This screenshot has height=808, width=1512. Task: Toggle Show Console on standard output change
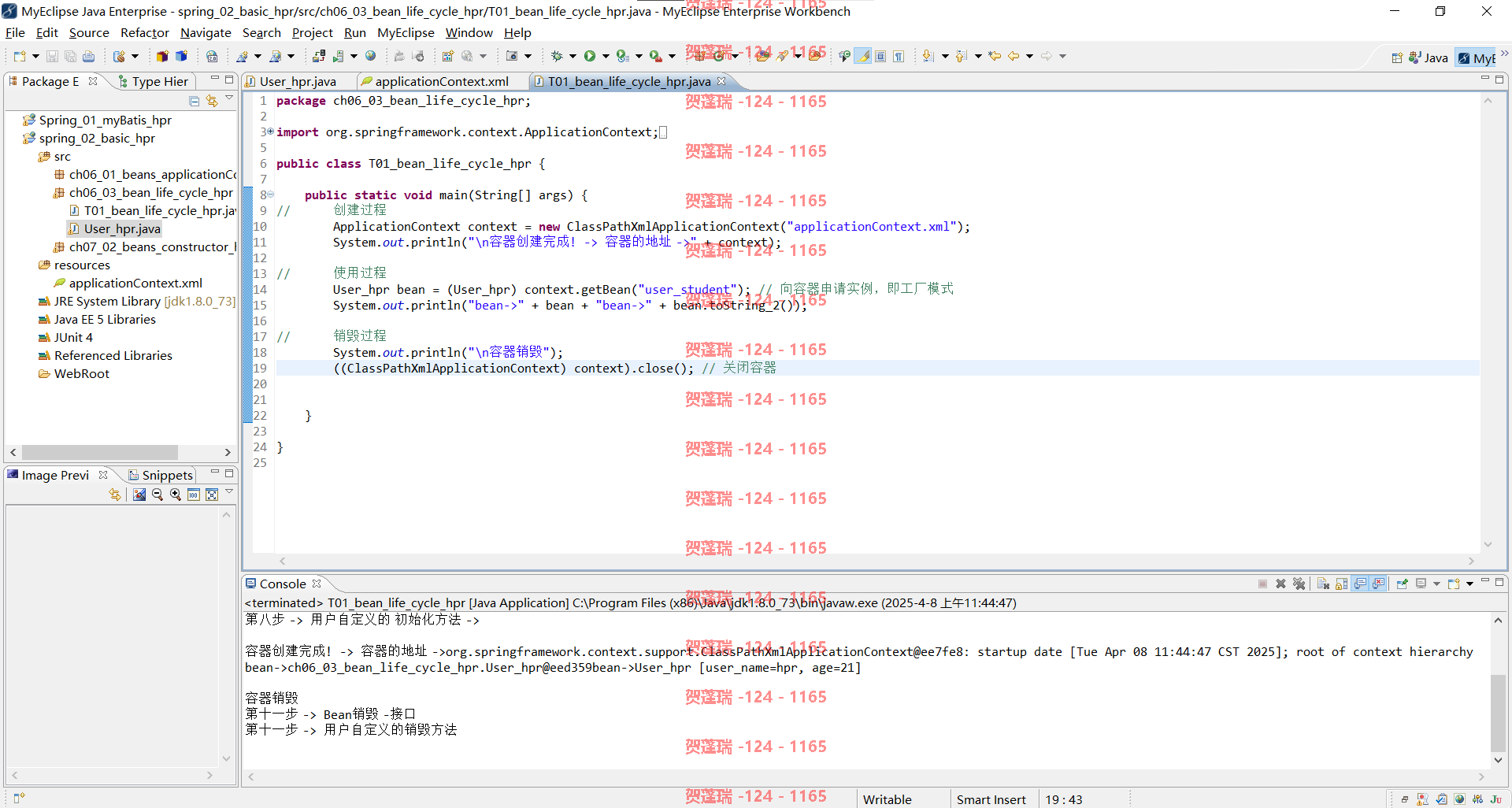[1360, 584]
